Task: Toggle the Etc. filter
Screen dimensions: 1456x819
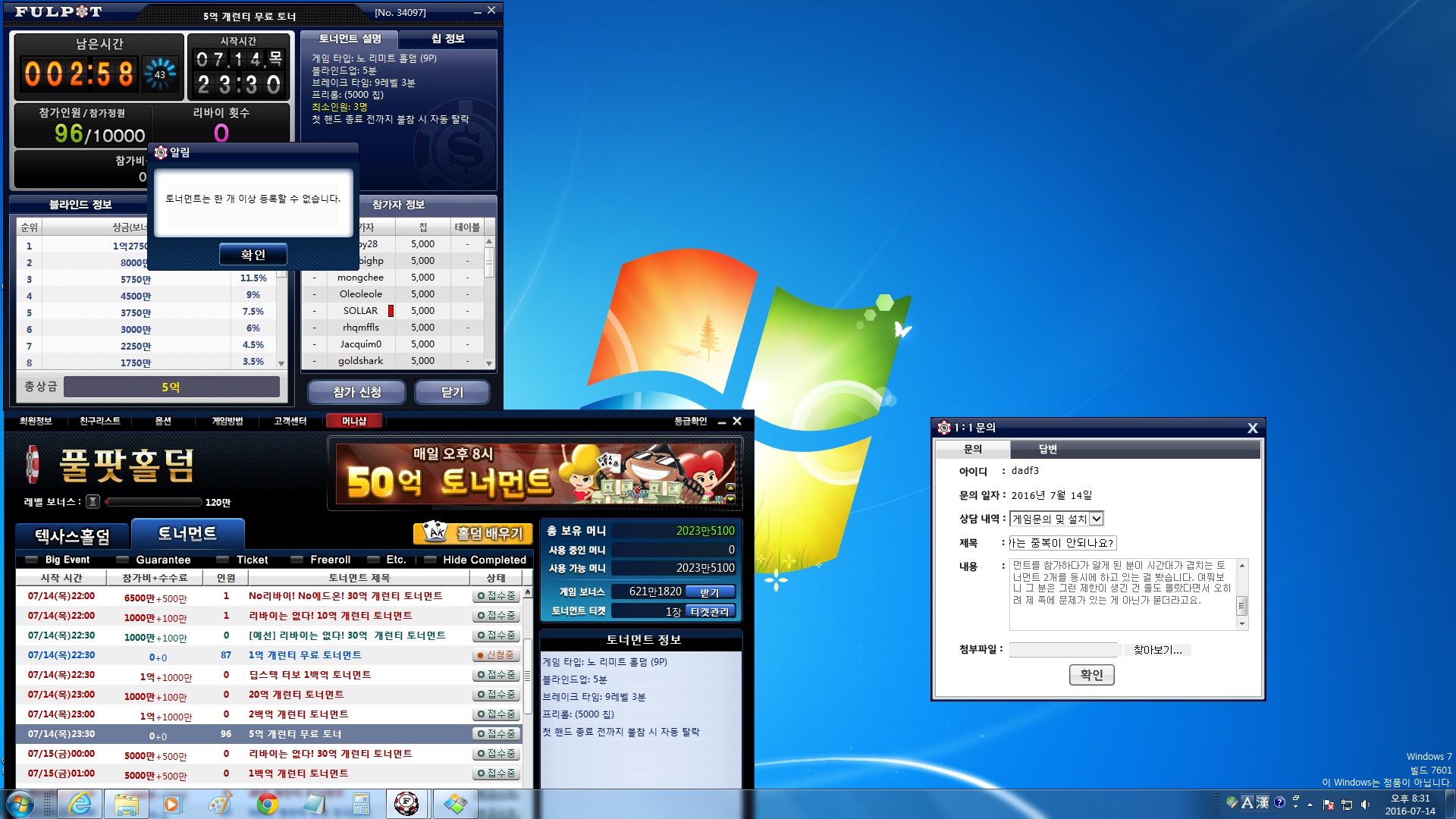Action: point(387,560)
